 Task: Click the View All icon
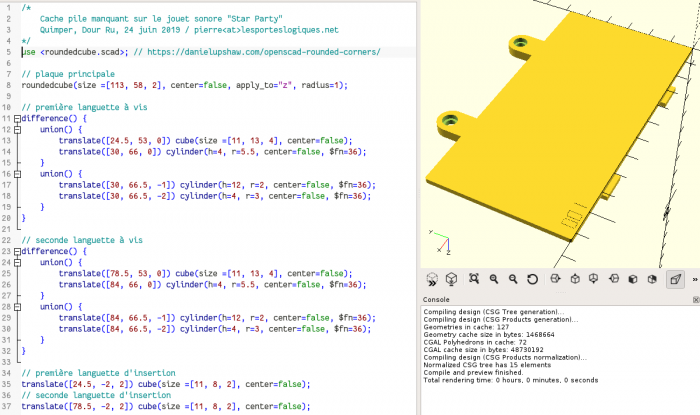point(473,279)
